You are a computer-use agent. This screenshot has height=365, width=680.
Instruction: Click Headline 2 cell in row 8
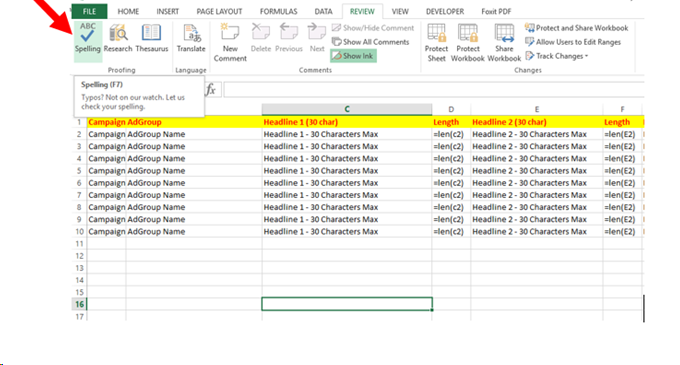click(x=536, y=207)
